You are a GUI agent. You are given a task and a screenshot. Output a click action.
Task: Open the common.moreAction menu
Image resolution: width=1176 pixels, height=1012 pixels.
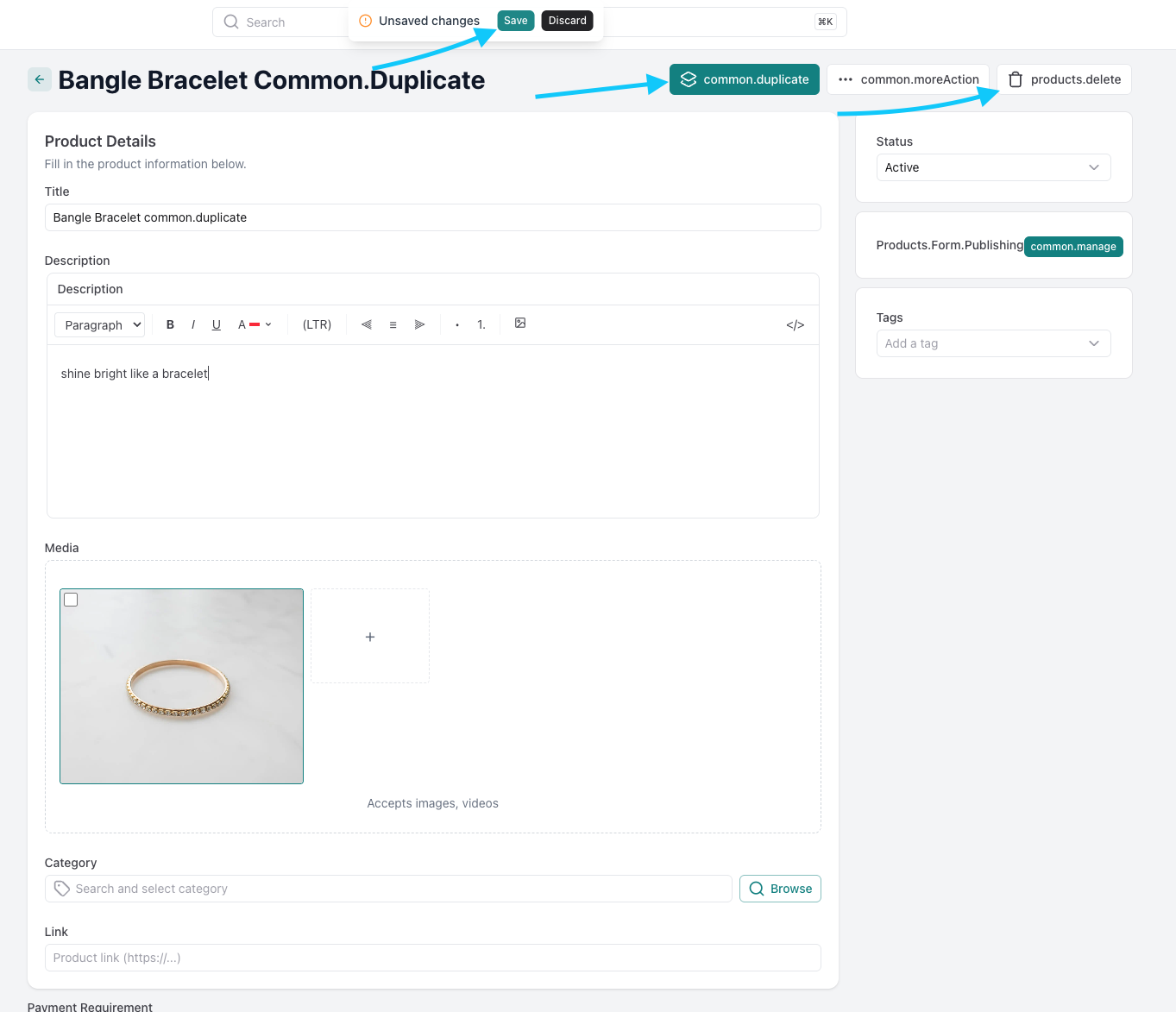pos(908,79)
